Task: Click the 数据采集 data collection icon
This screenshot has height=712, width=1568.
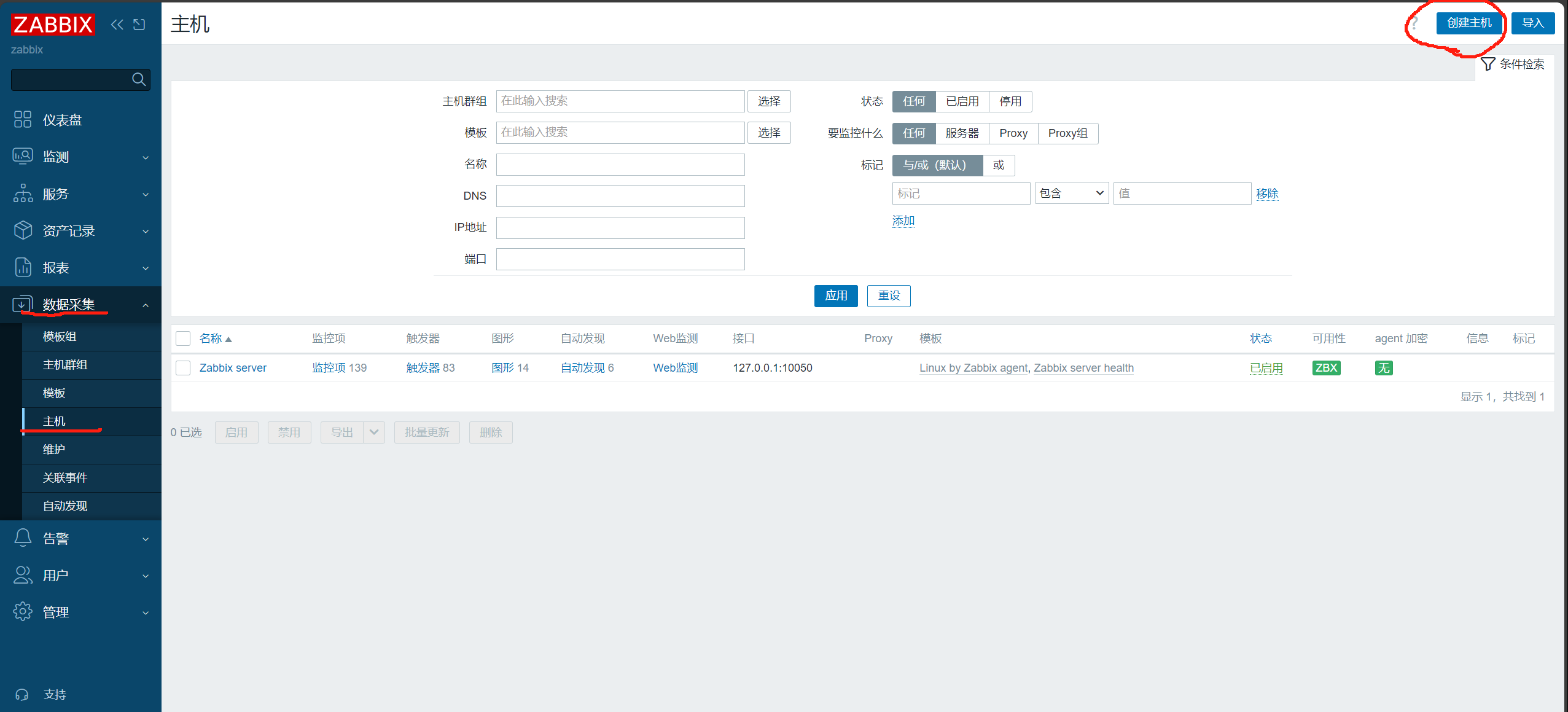Action: (x=22, y=304)
